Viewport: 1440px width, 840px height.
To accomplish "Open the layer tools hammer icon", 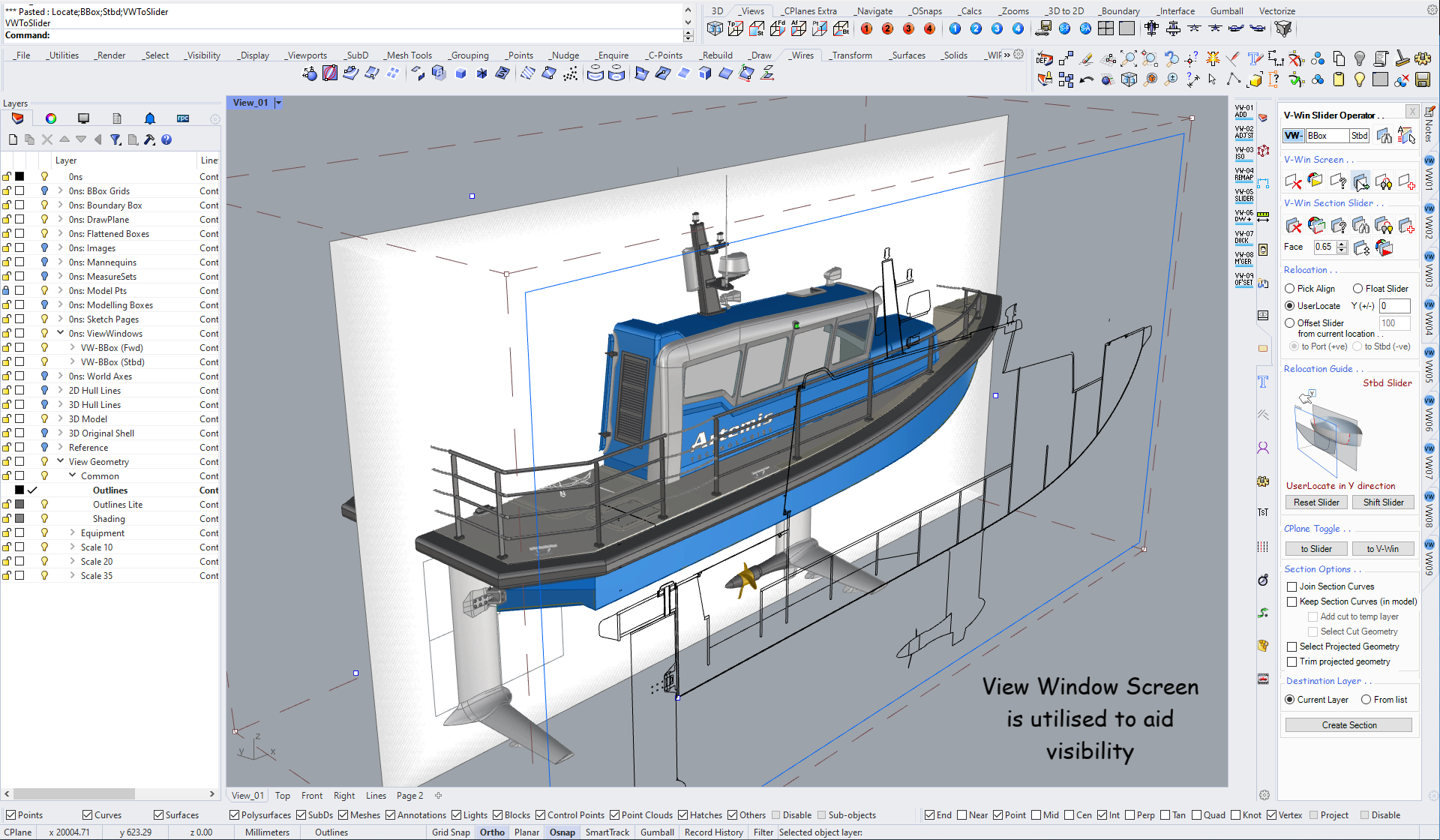I will click(149, 139).
